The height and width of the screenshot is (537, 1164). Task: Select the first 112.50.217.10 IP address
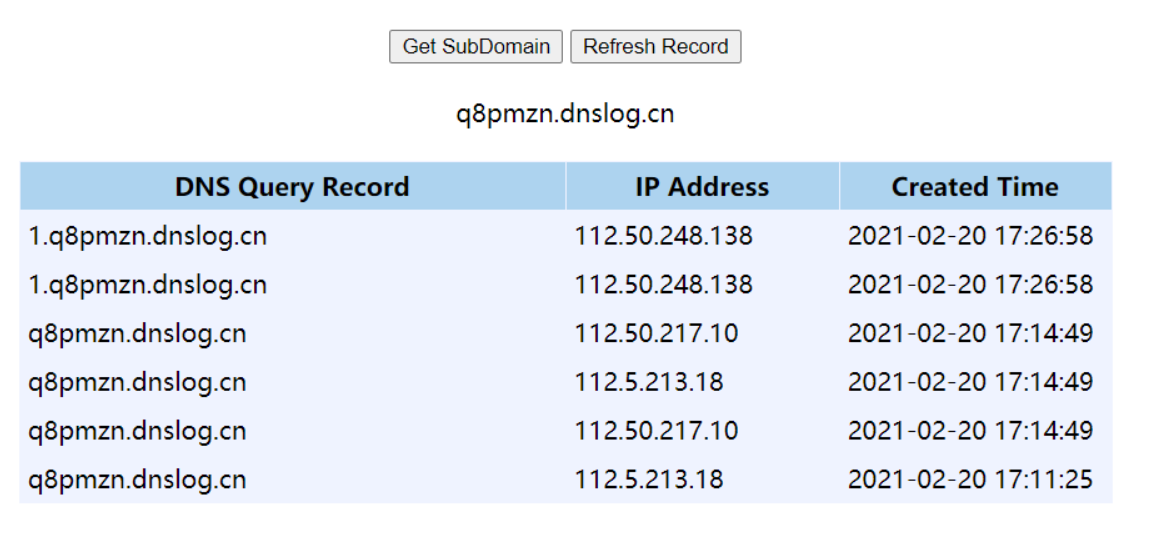coord(656,333)
